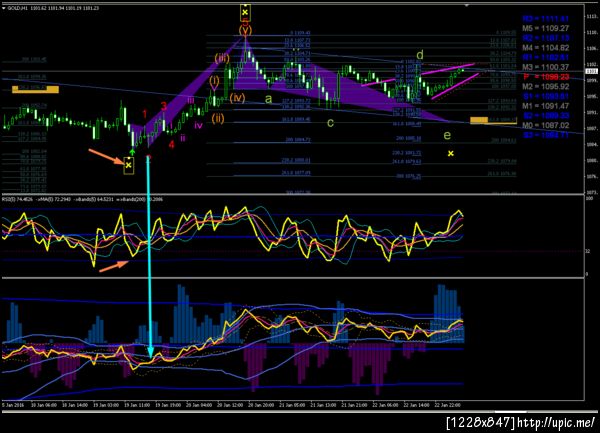The image size is (600, 433).
Task: Click the arrow before the GOLD,H1 title
Action: 4,8
